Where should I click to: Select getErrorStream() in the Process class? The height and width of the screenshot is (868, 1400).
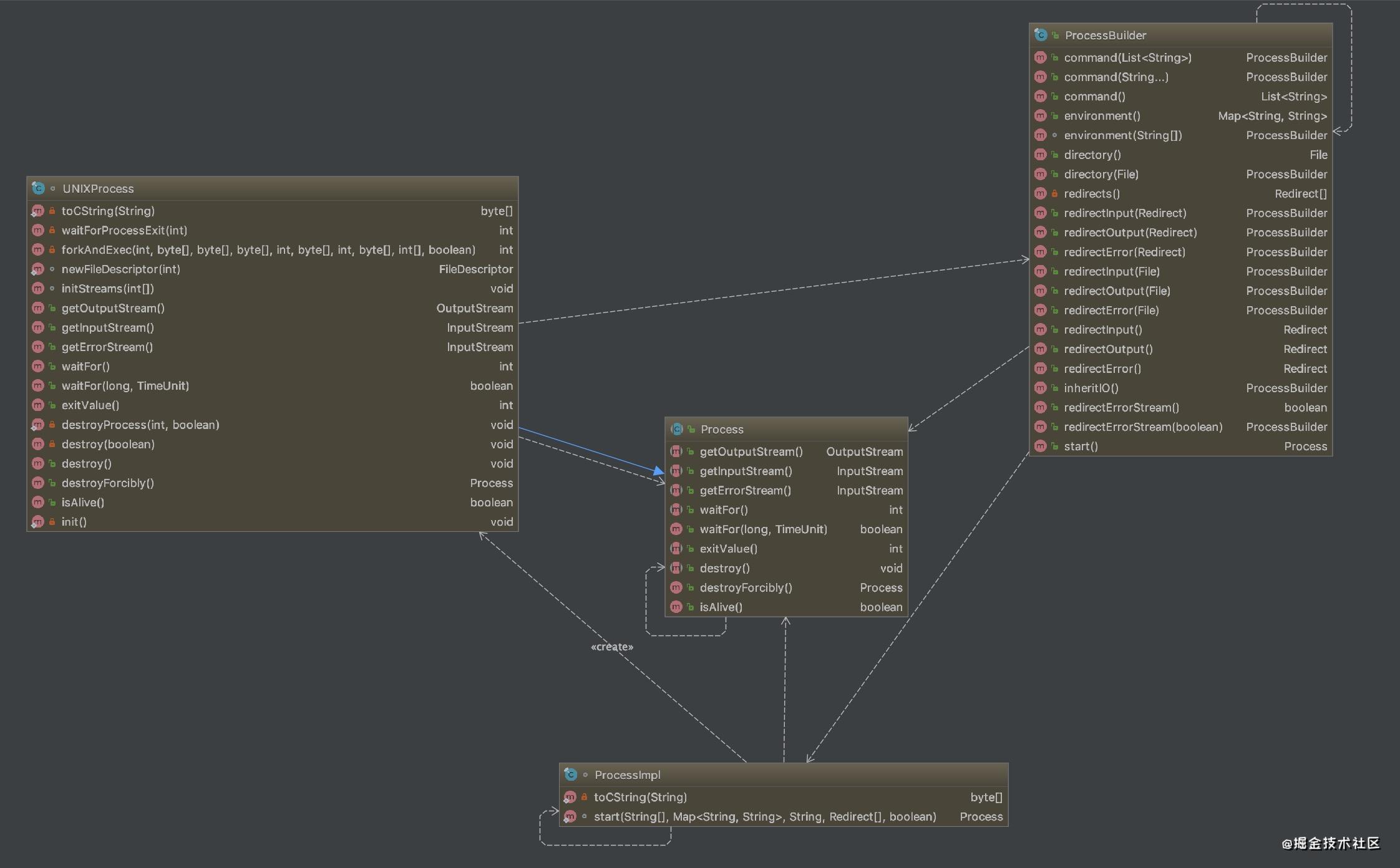click(x=745, y=490)
